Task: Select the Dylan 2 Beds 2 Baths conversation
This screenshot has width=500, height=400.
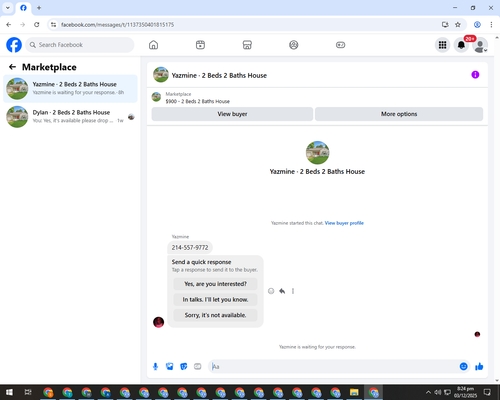Action: [x=70, y=117]
